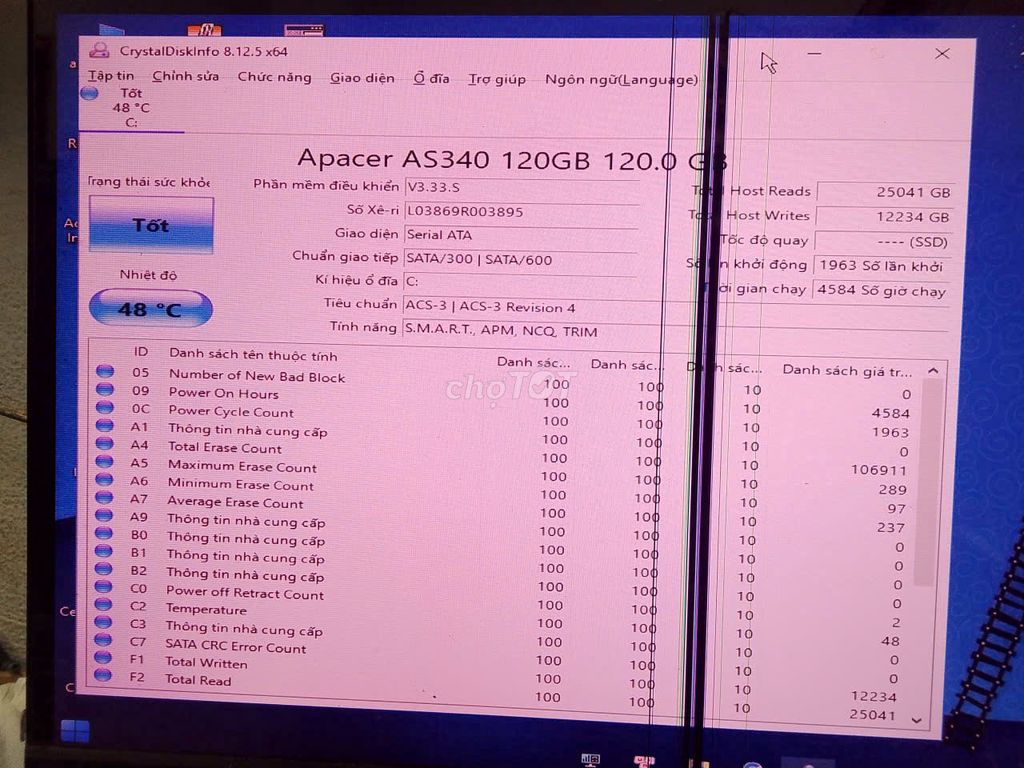Open the Ngôn ngữ(Language) menu

click(x=621, y=80)
